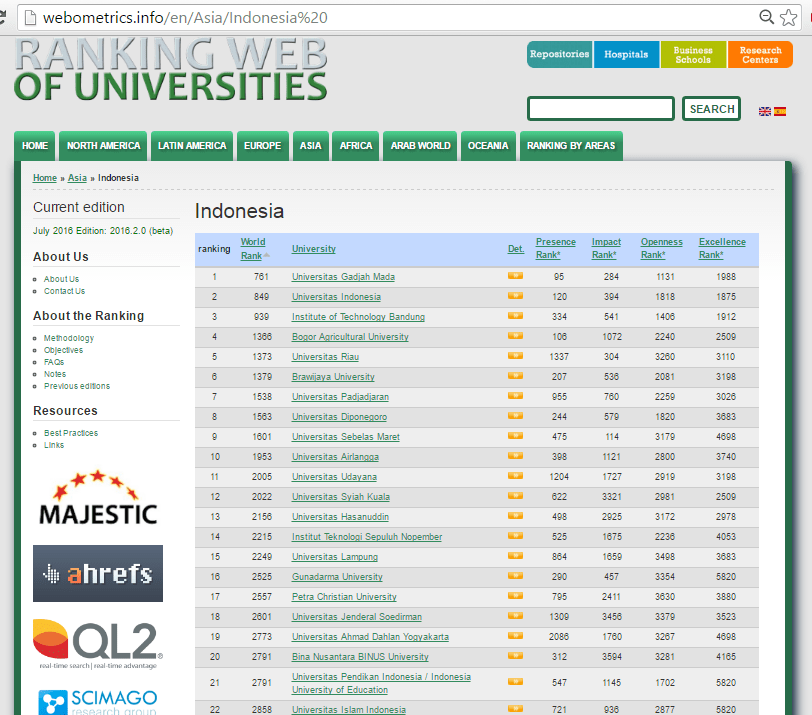Open details icon for Petra Christian University

[515, 596]
